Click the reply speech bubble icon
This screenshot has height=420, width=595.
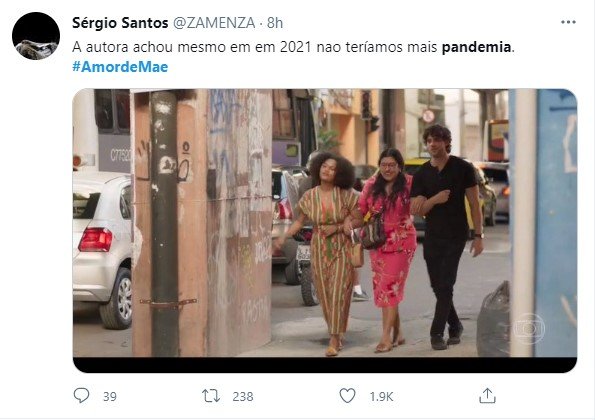point(81,395)
